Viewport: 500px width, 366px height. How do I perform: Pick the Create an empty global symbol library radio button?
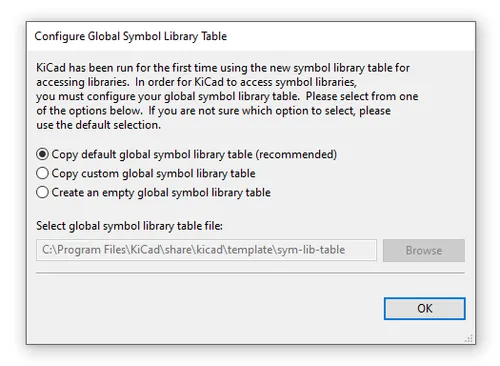(42, 192)
